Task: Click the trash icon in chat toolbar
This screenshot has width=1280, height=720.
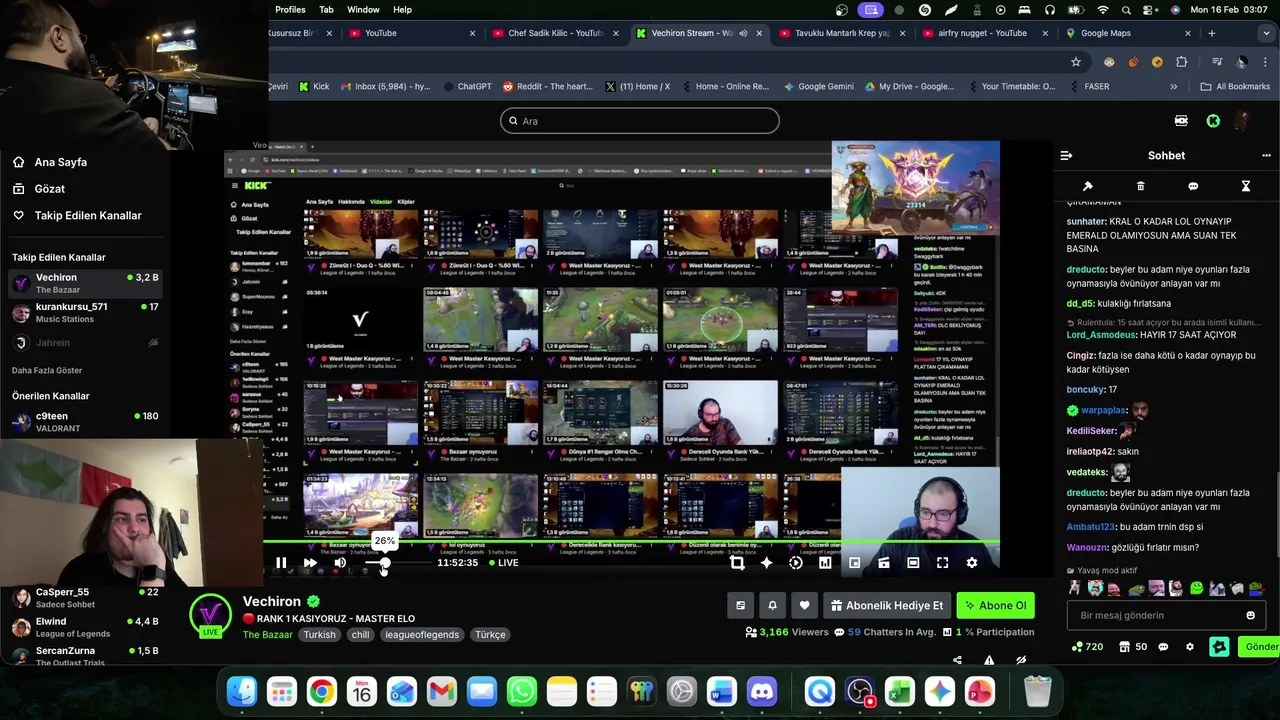Action: coord(1140,186)
